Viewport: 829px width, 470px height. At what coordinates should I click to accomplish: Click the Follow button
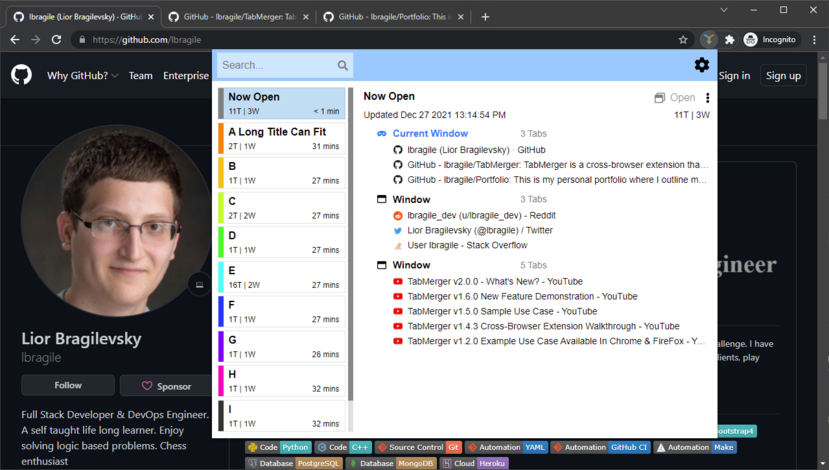click(68, 385)
